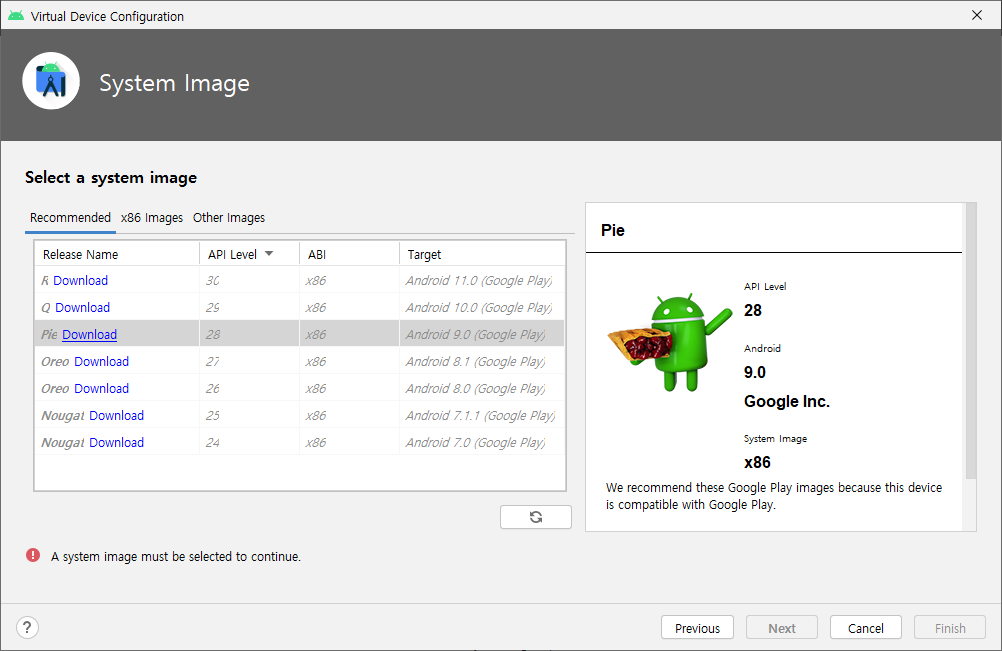Click the Google Inc. vendor text
This screenshot has height=651, width=1002.
787,401
